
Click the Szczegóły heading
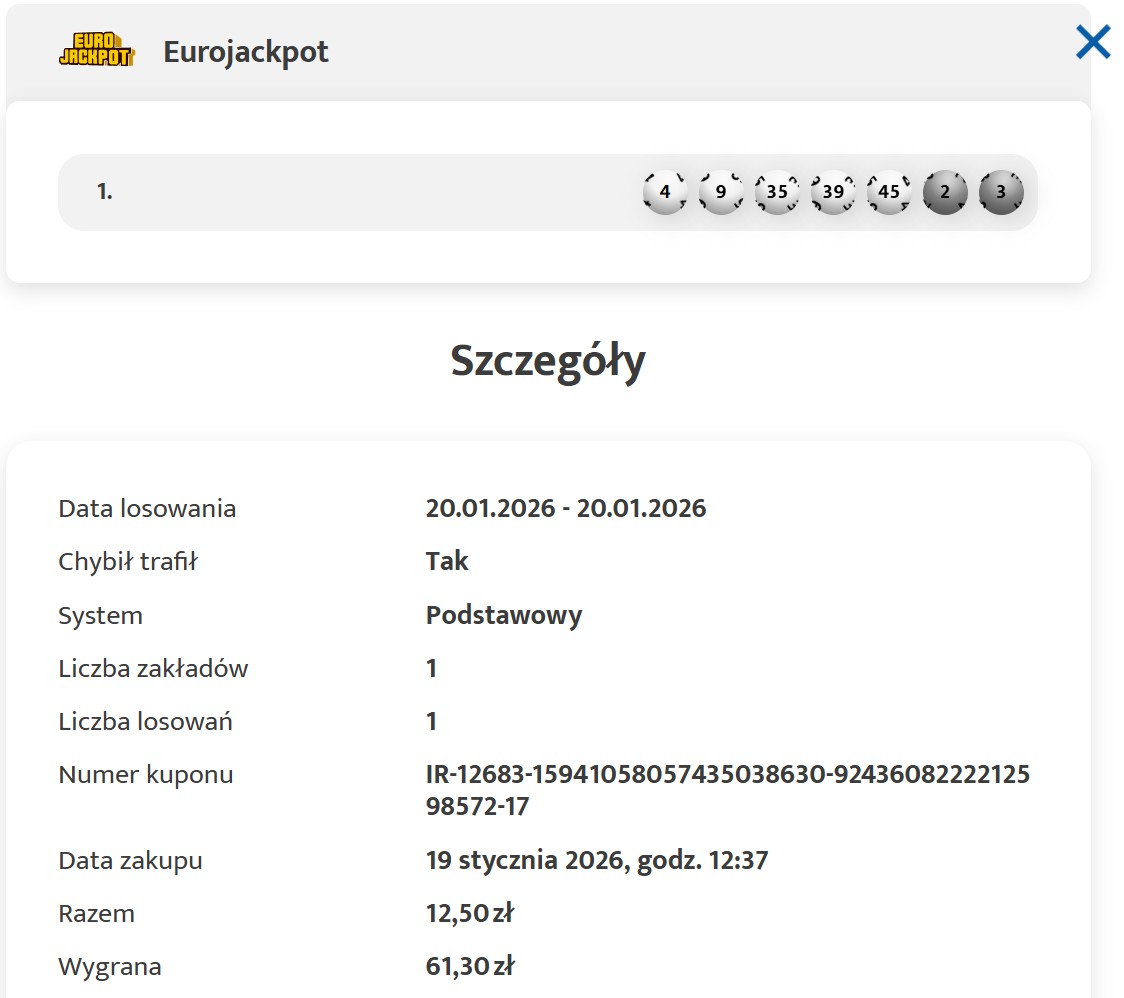pos(548,361)
